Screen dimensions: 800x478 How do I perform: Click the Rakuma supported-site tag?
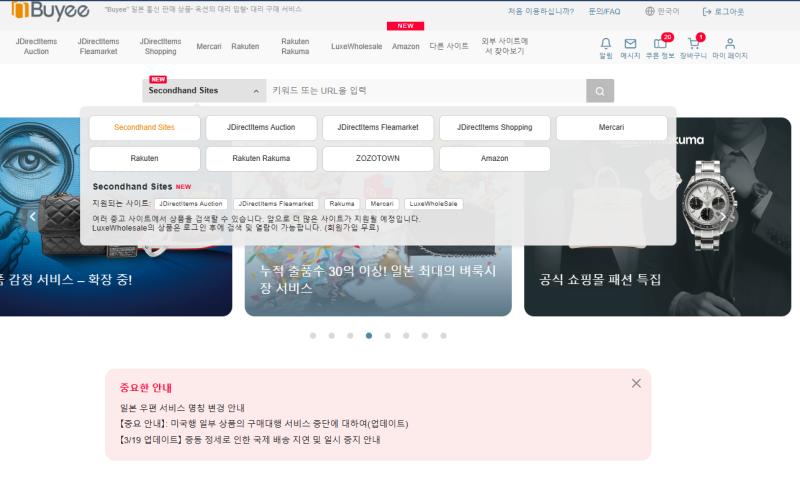click(x=342, y=204)
